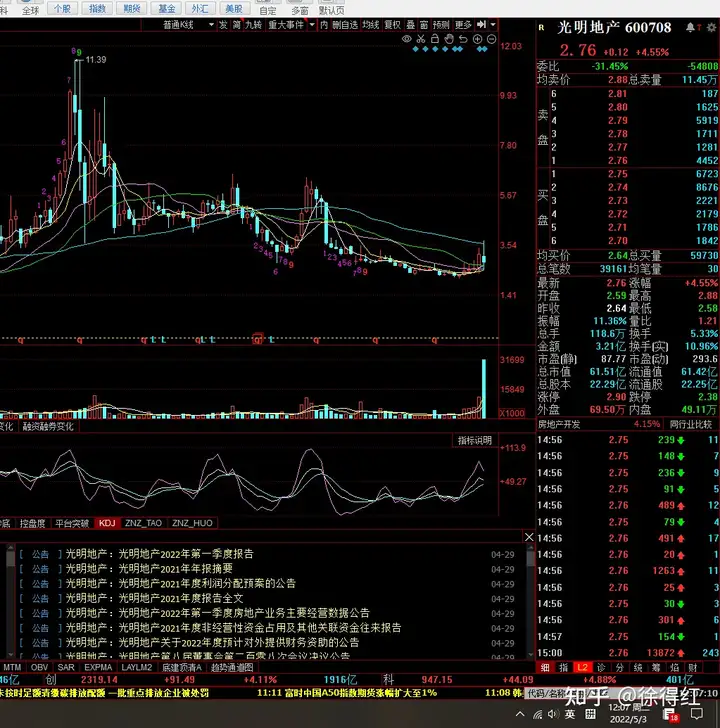Screen dimensions: 720x728
Task: Click the lock icon above the chart
Action: click(x=435, y=39)
